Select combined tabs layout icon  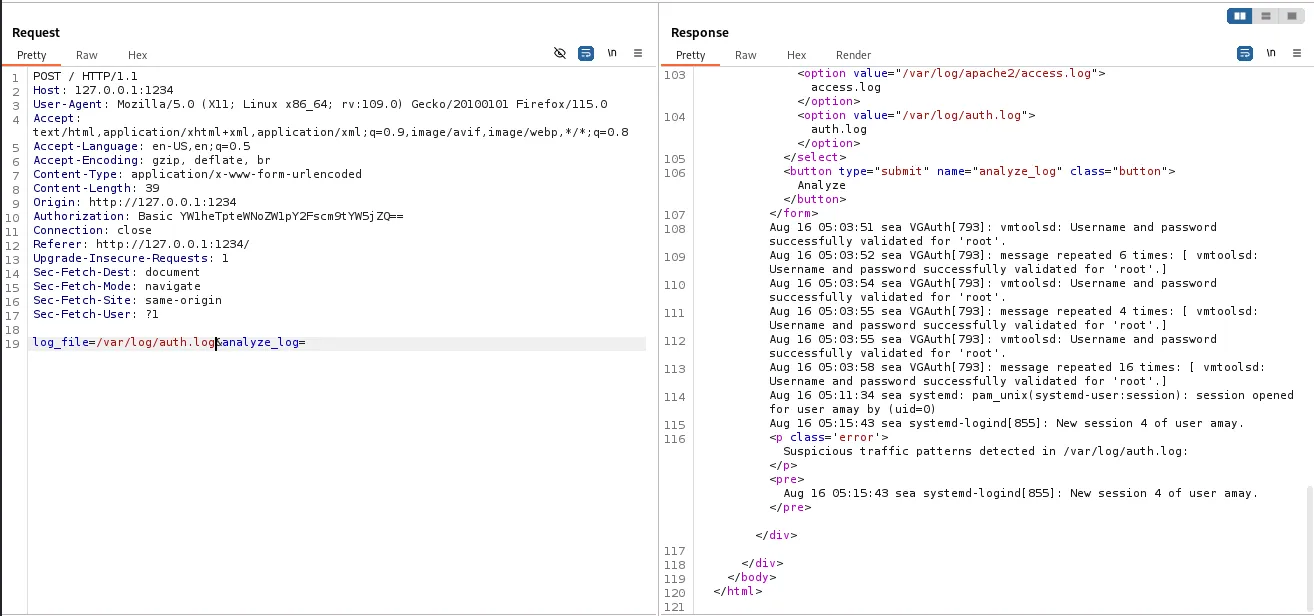(x=1292, y=16)
